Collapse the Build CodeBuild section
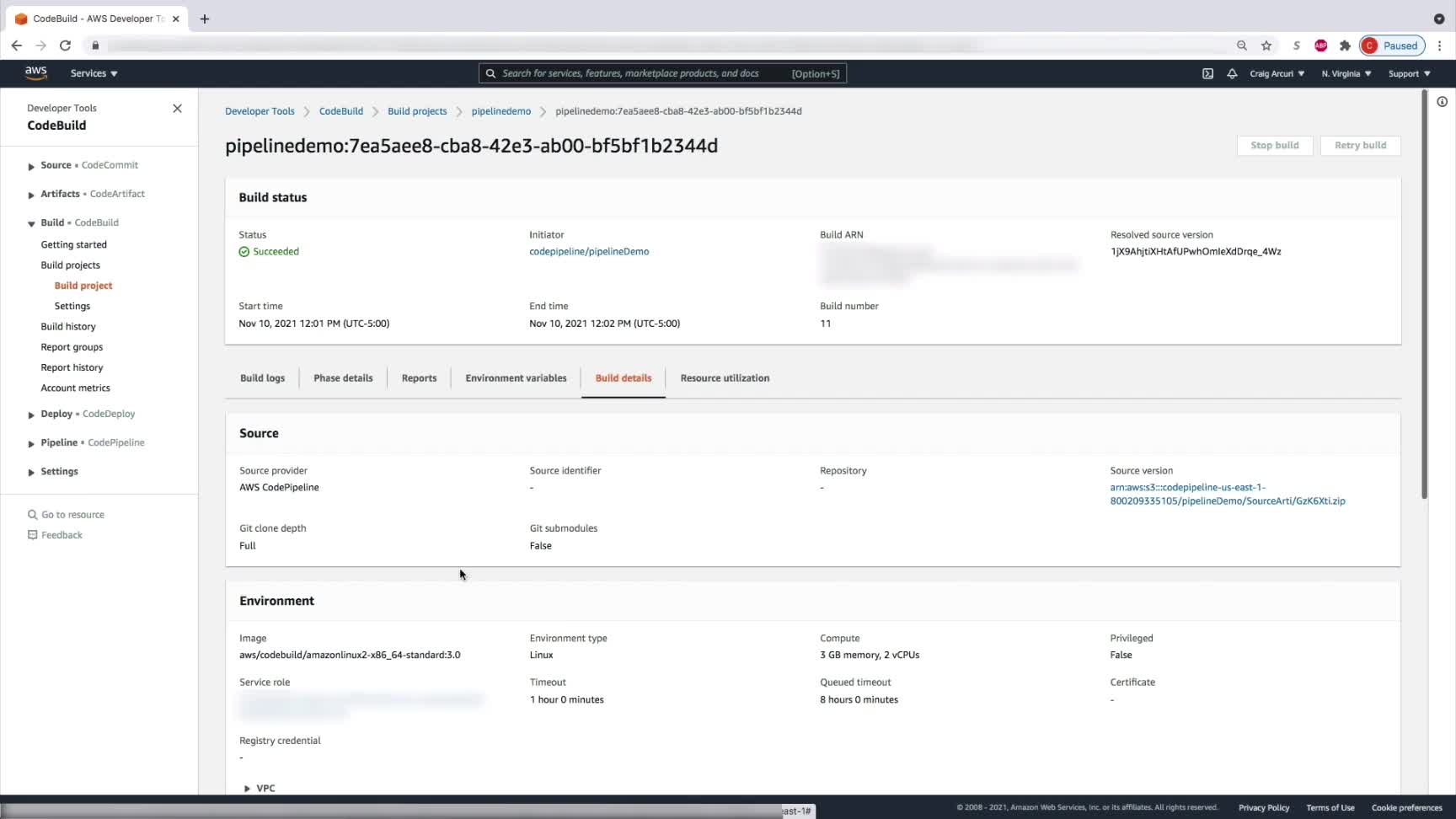This screenshot has height=819, width=1456. [31, 223]
